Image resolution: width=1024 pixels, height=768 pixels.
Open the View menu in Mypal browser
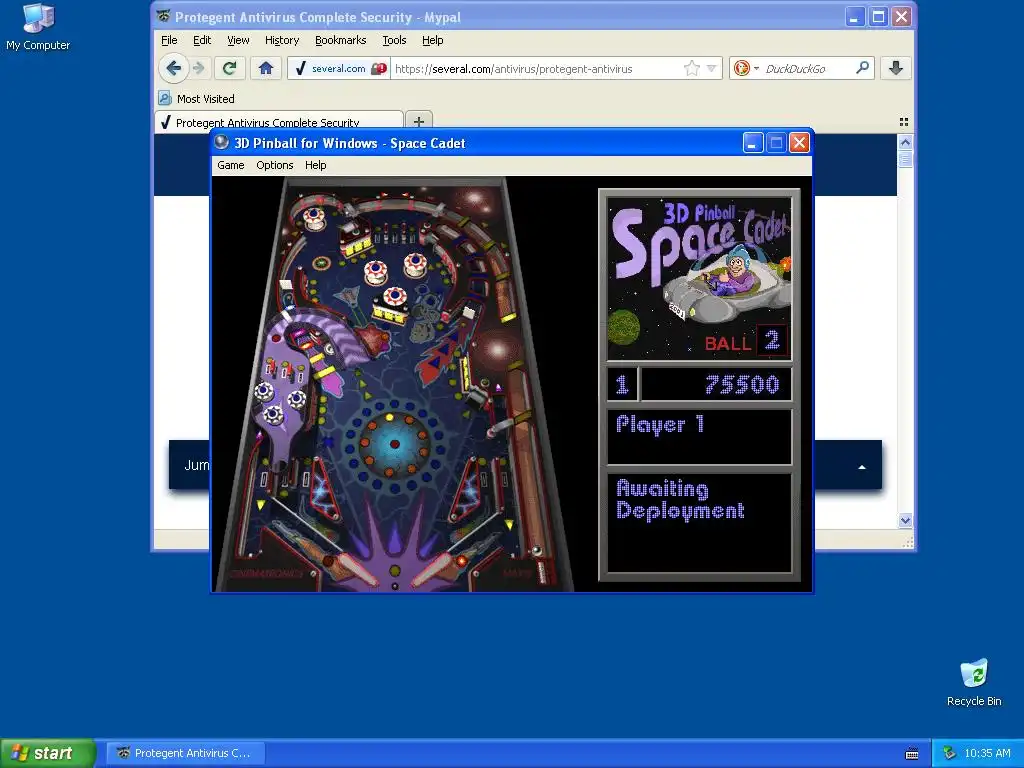(x=238, y=40)
